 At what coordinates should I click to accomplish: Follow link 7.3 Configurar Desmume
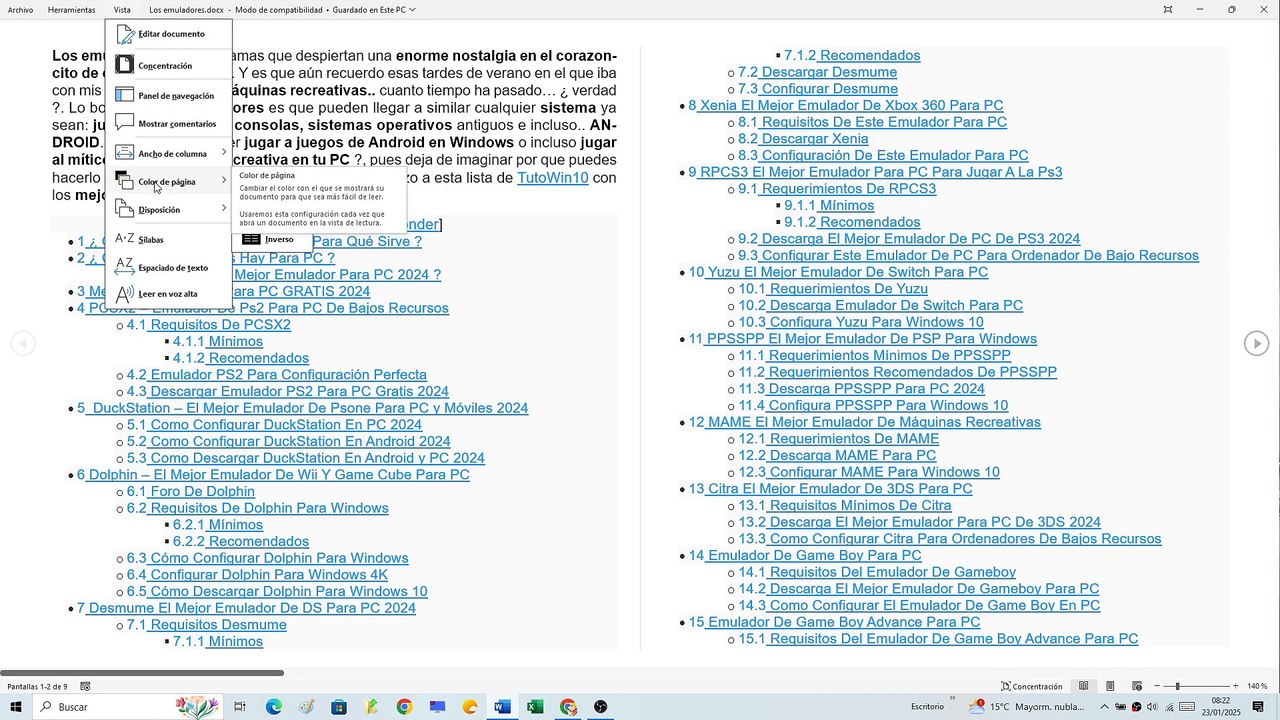click(x=818, y=89)
